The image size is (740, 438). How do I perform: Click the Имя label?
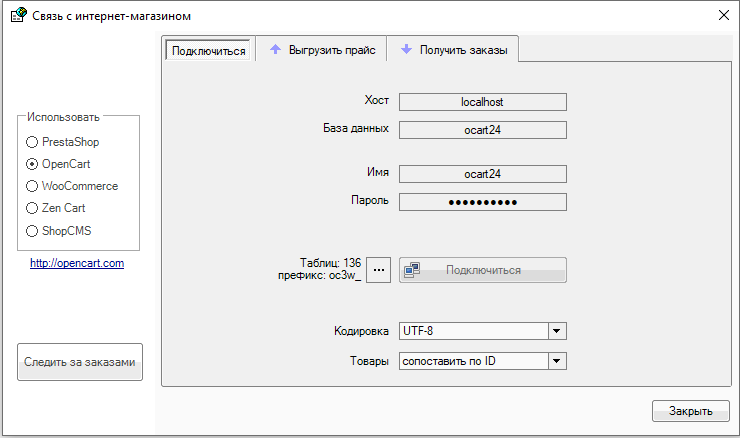click(378, 172)
